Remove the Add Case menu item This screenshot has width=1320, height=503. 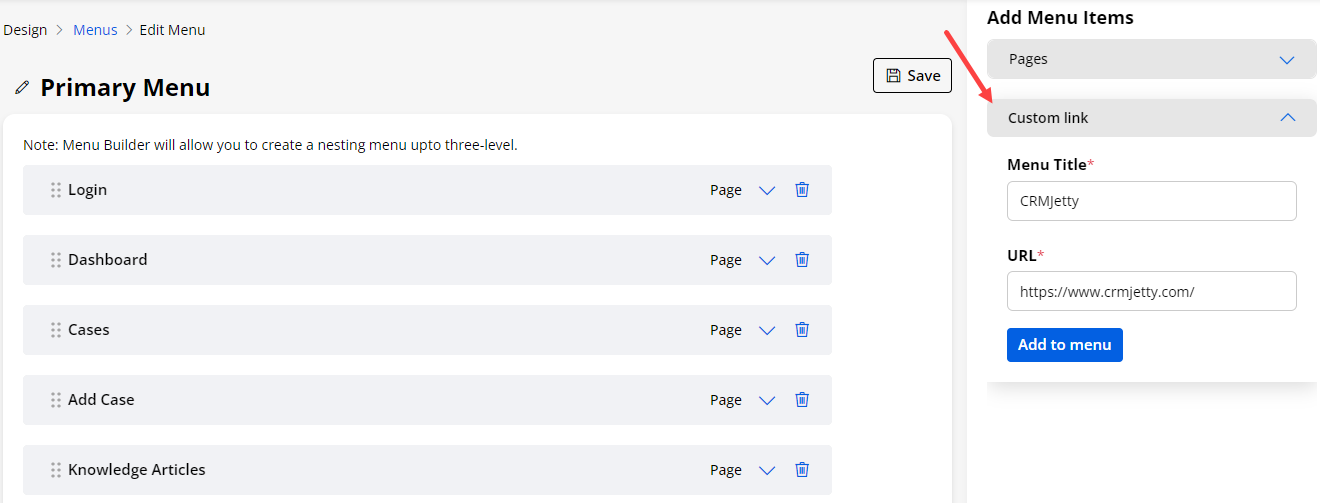802,400
